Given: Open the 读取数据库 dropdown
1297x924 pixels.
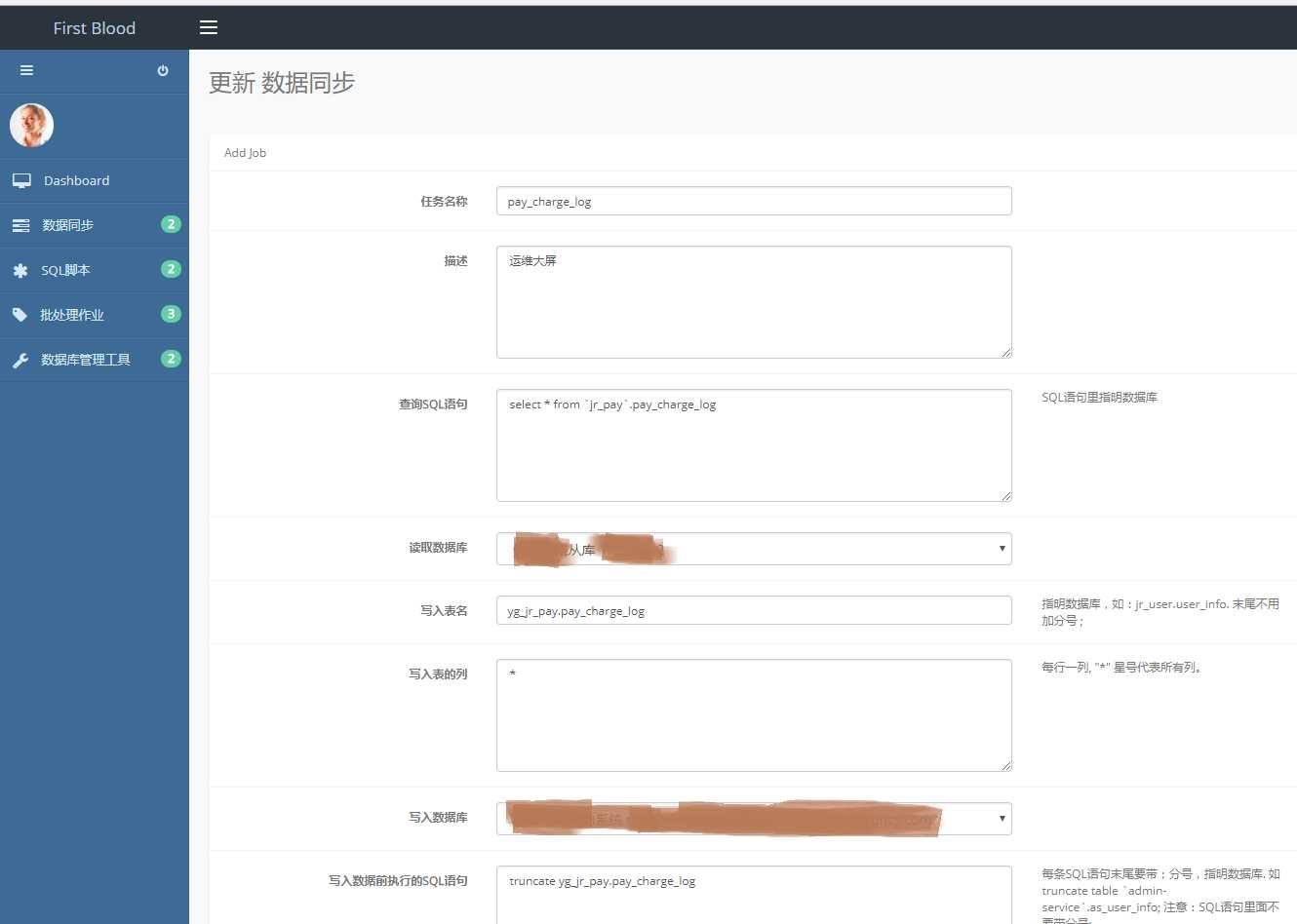Looking at the screenshot, I should click(754, 549).
